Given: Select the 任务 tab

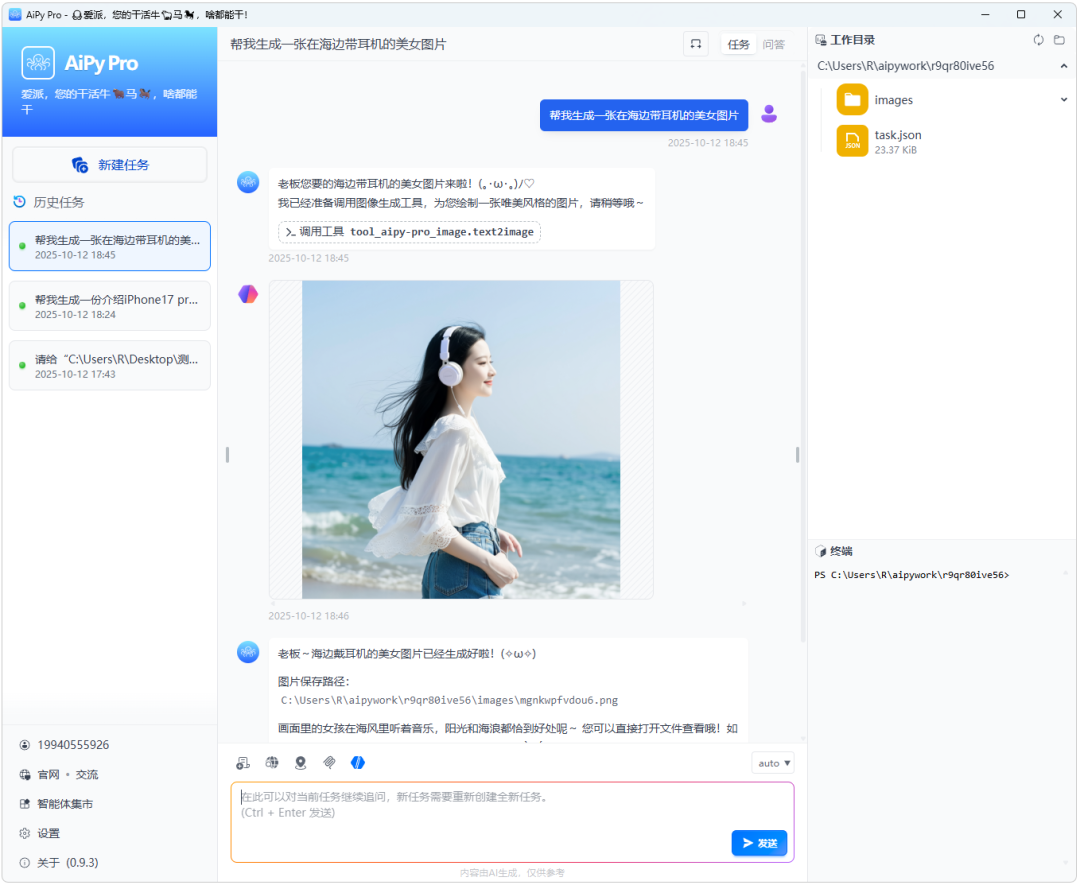Looking at the screenshot, I should pyautogui.click(x=738, y=44).
